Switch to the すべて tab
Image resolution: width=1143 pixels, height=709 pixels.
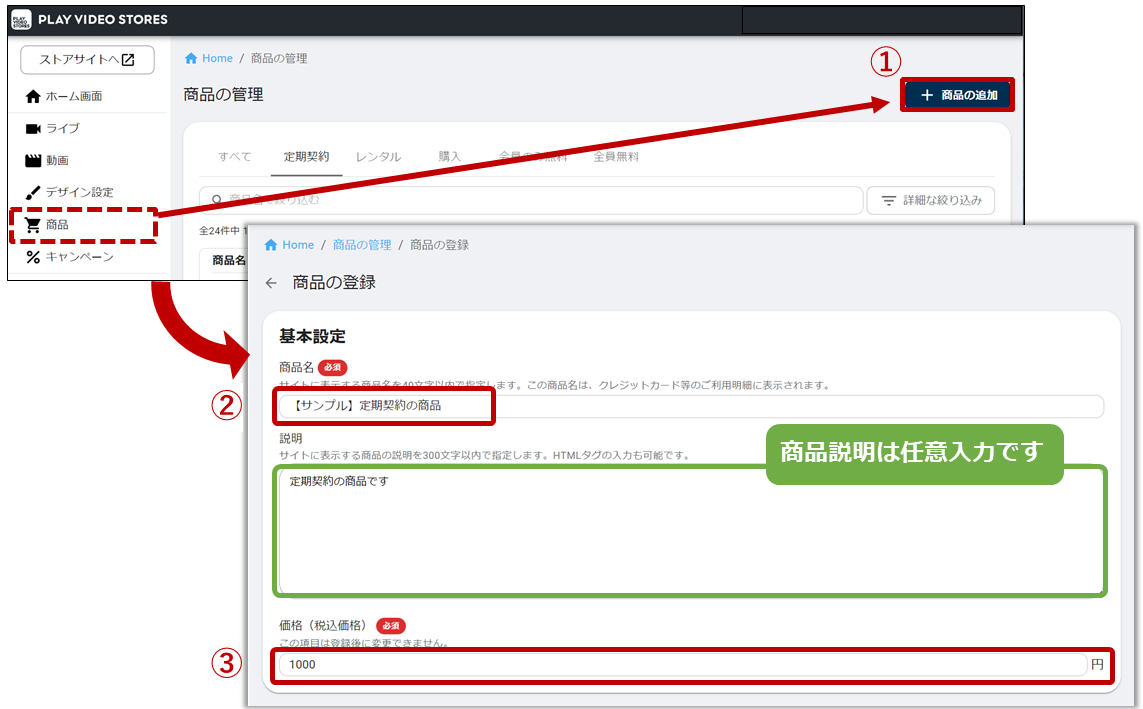click(x=235, y=157)
